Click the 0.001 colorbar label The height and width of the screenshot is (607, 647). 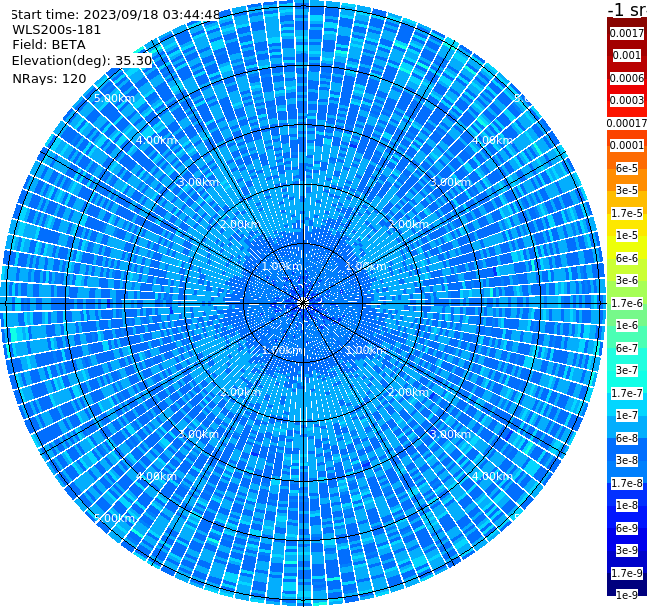point(627,55)
